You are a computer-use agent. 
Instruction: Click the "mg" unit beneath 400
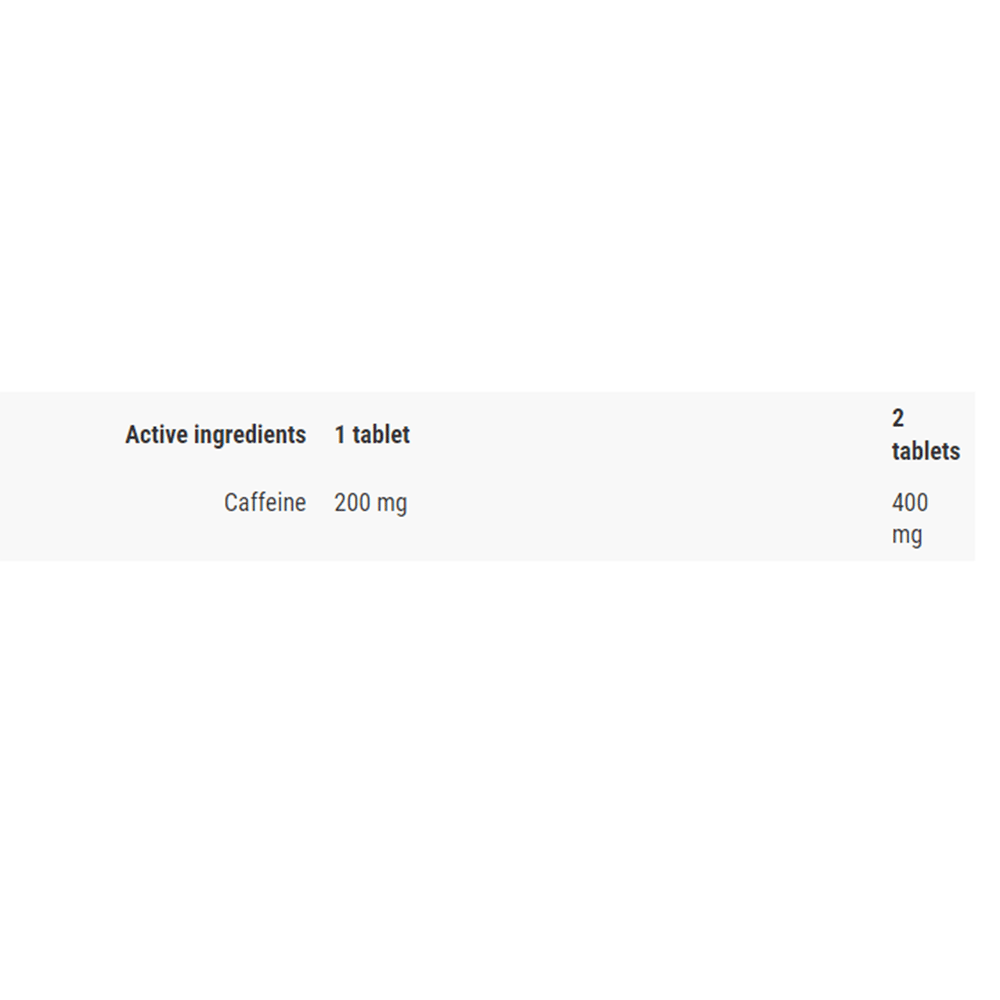pos(907,535)
